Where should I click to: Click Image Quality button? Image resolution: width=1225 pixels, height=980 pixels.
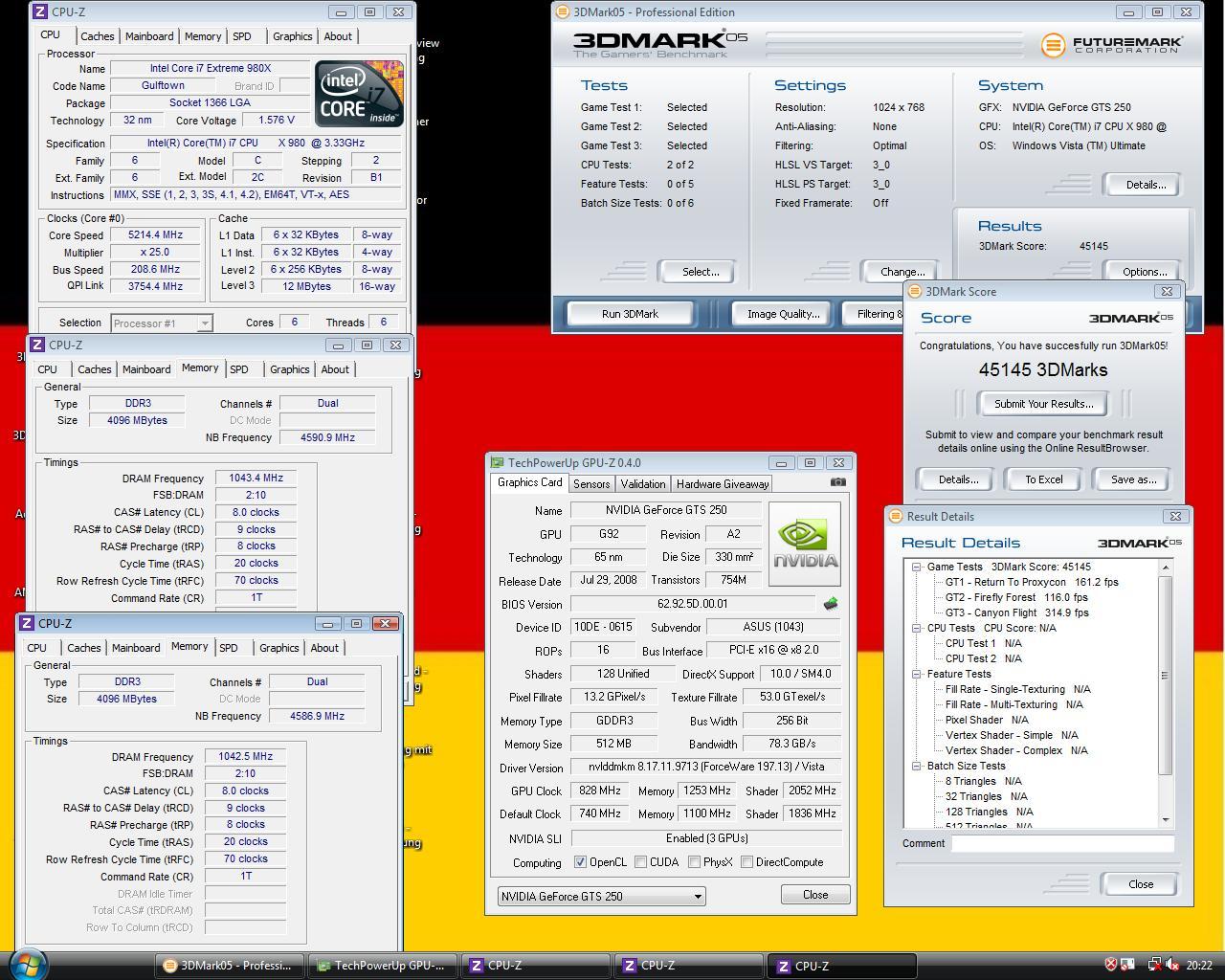click(783, 314)
